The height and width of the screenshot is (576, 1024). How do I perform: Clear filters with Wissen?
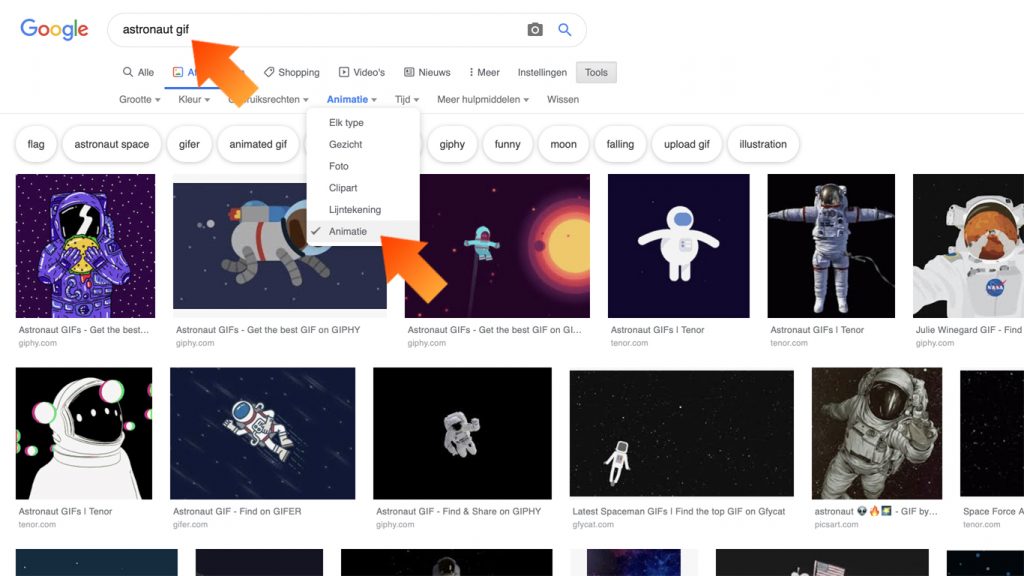coord(563,99)
